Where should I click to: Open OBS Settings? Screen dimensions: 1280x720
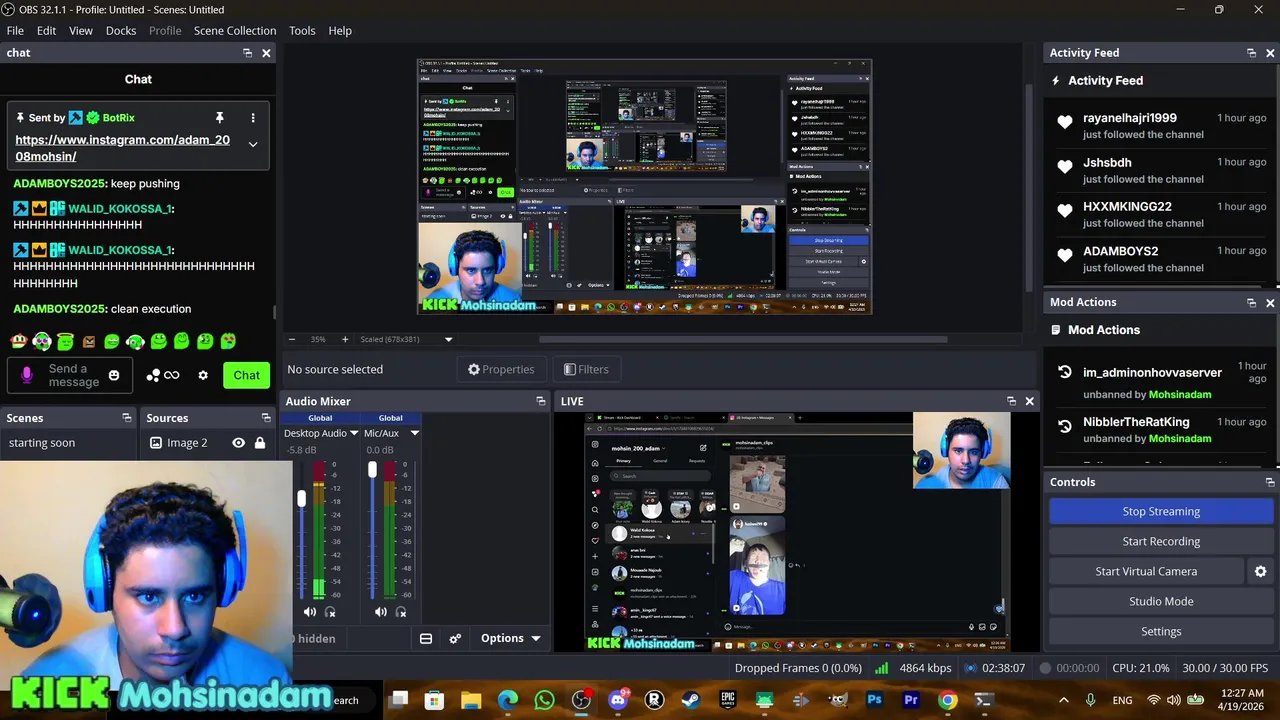click(x=1161, y=631)
